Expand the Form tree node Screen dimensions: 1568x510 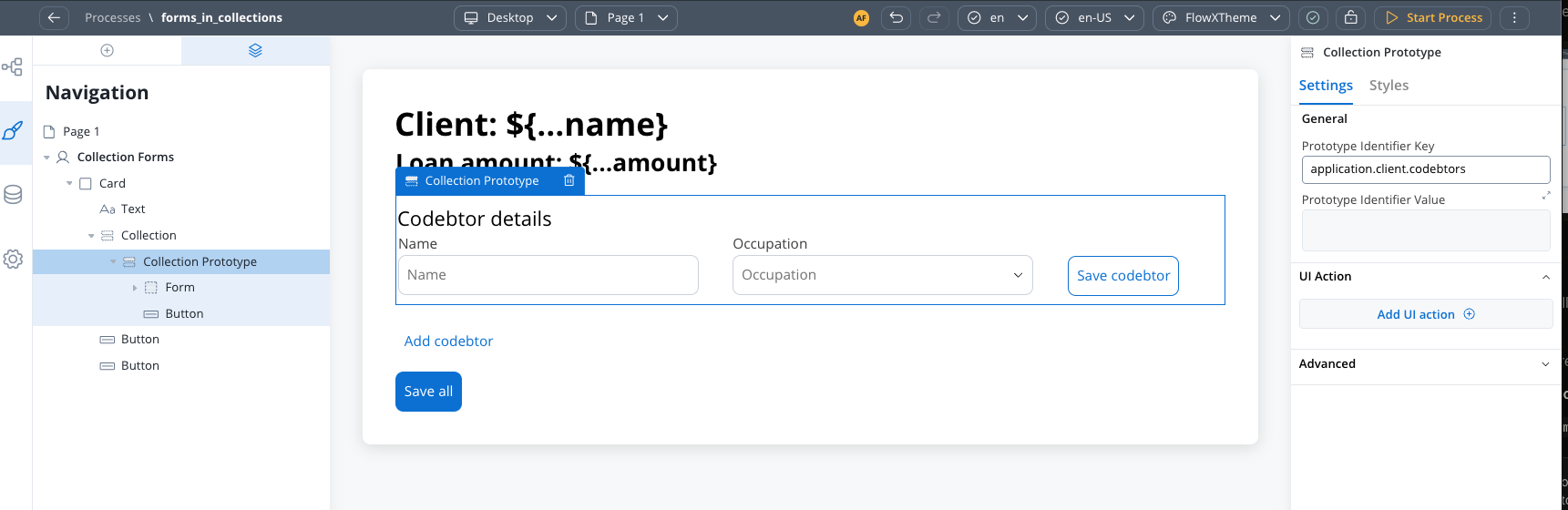[x=135, y=288]
